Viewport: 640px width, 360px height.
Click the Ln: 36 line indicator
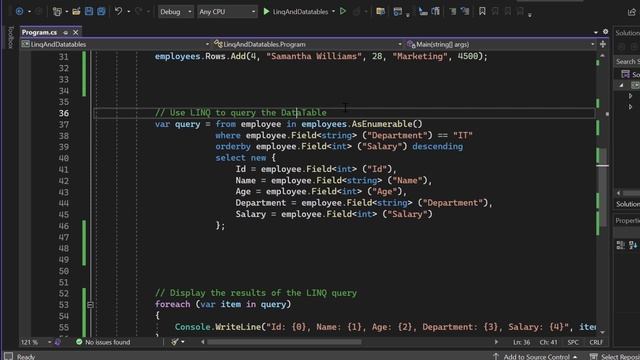pyautogui.click(x=522, y=342)
